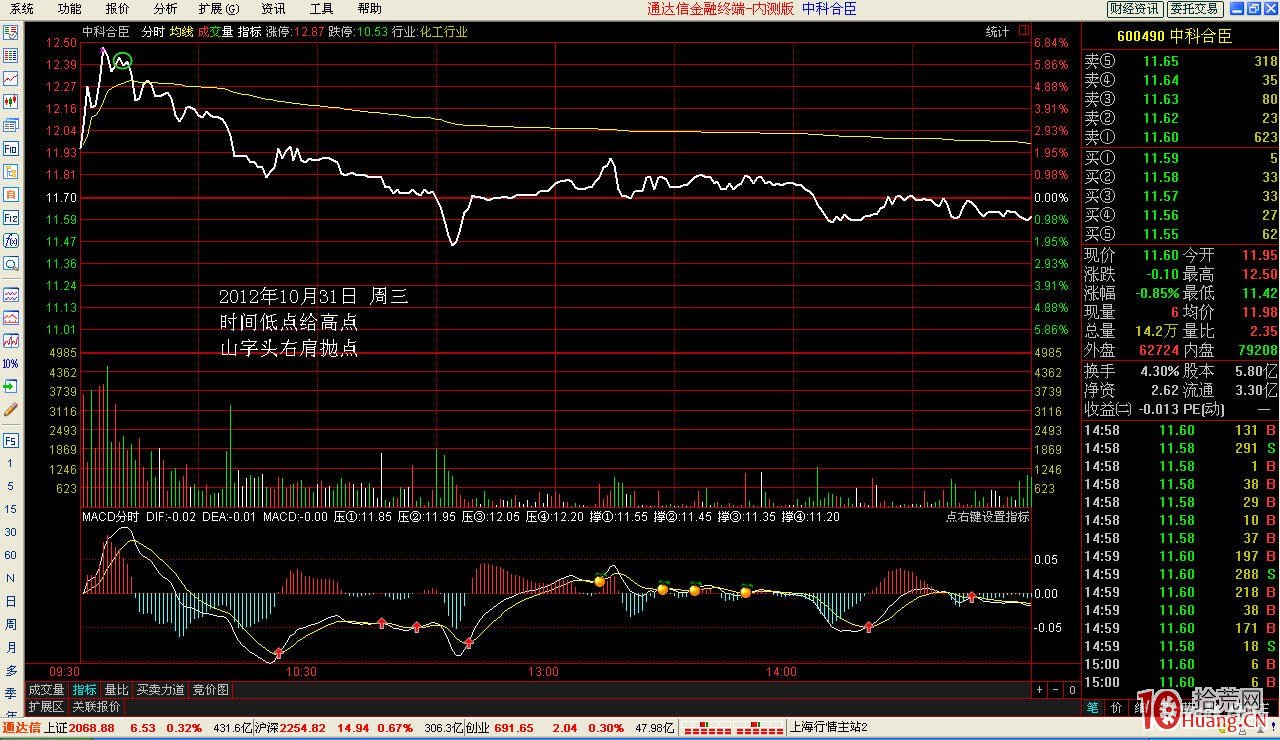This screenshot has height=740, width=1280.
Task: Select the 15-minute period in sidebar
Action: (x=11, y=509)
